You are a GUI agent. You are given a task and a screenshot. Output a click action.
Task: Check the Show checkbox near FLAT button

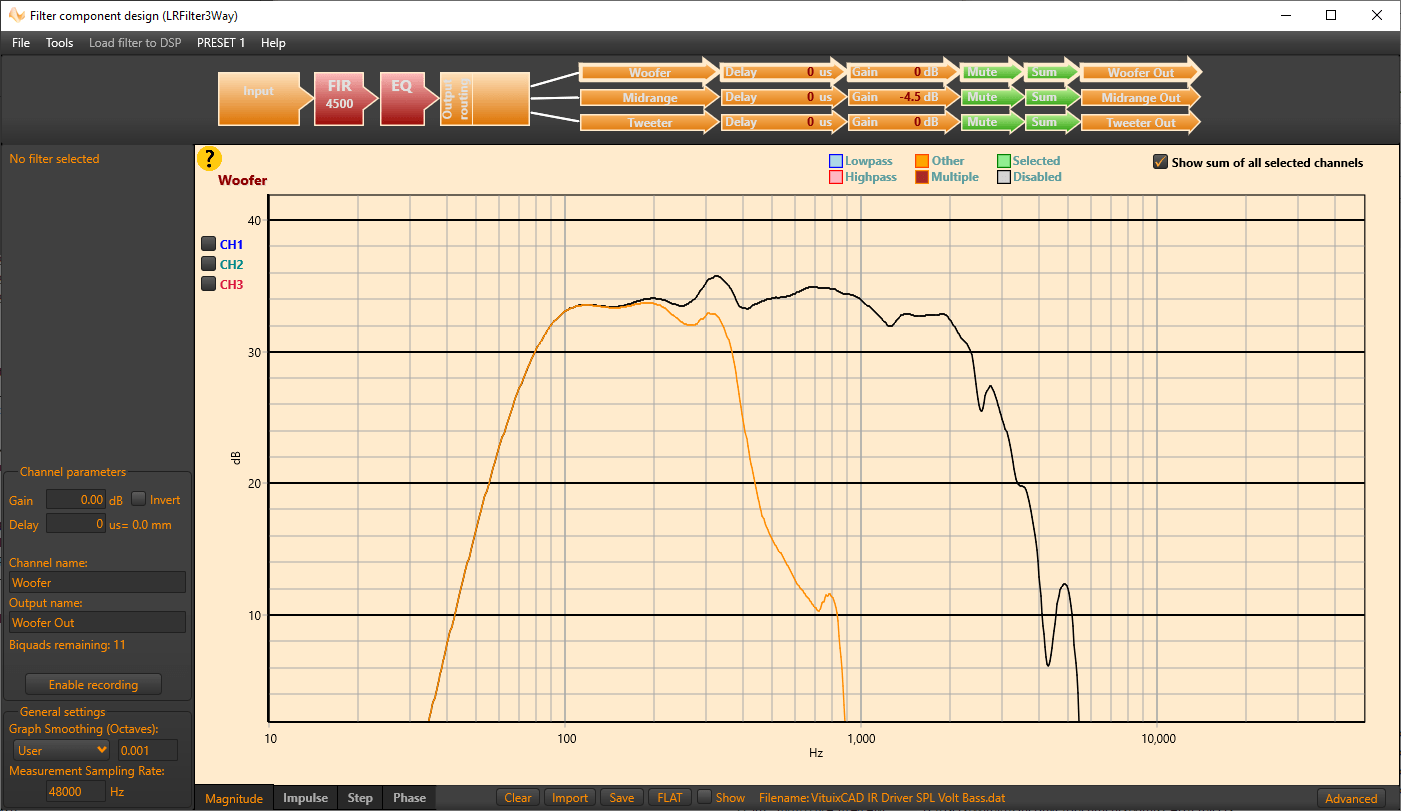[705, 797]
